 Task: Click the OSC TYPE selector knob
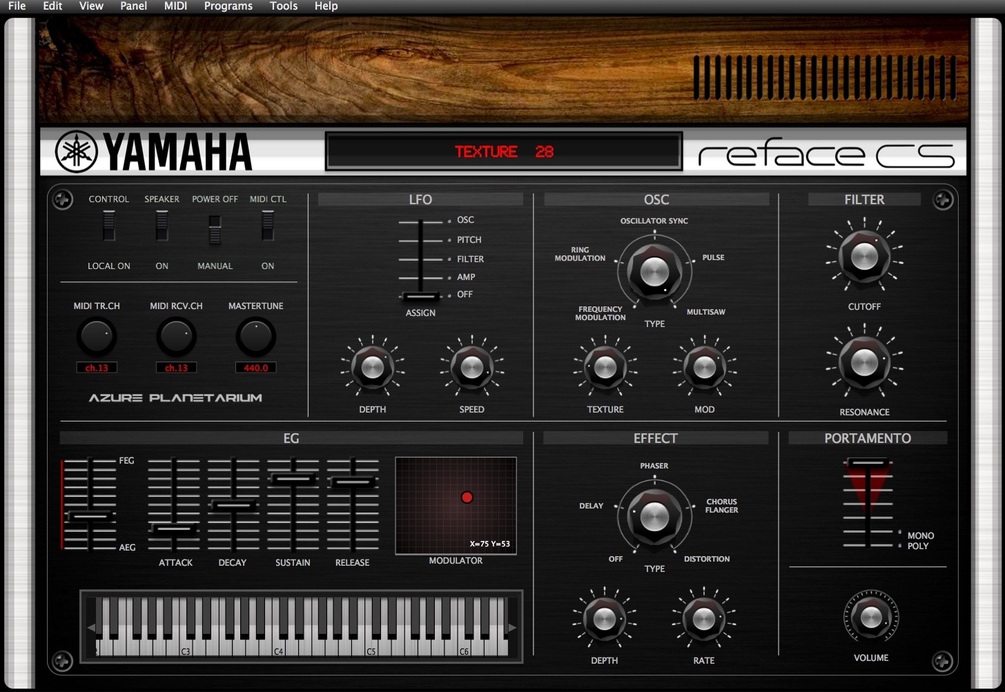coord(654,272)
